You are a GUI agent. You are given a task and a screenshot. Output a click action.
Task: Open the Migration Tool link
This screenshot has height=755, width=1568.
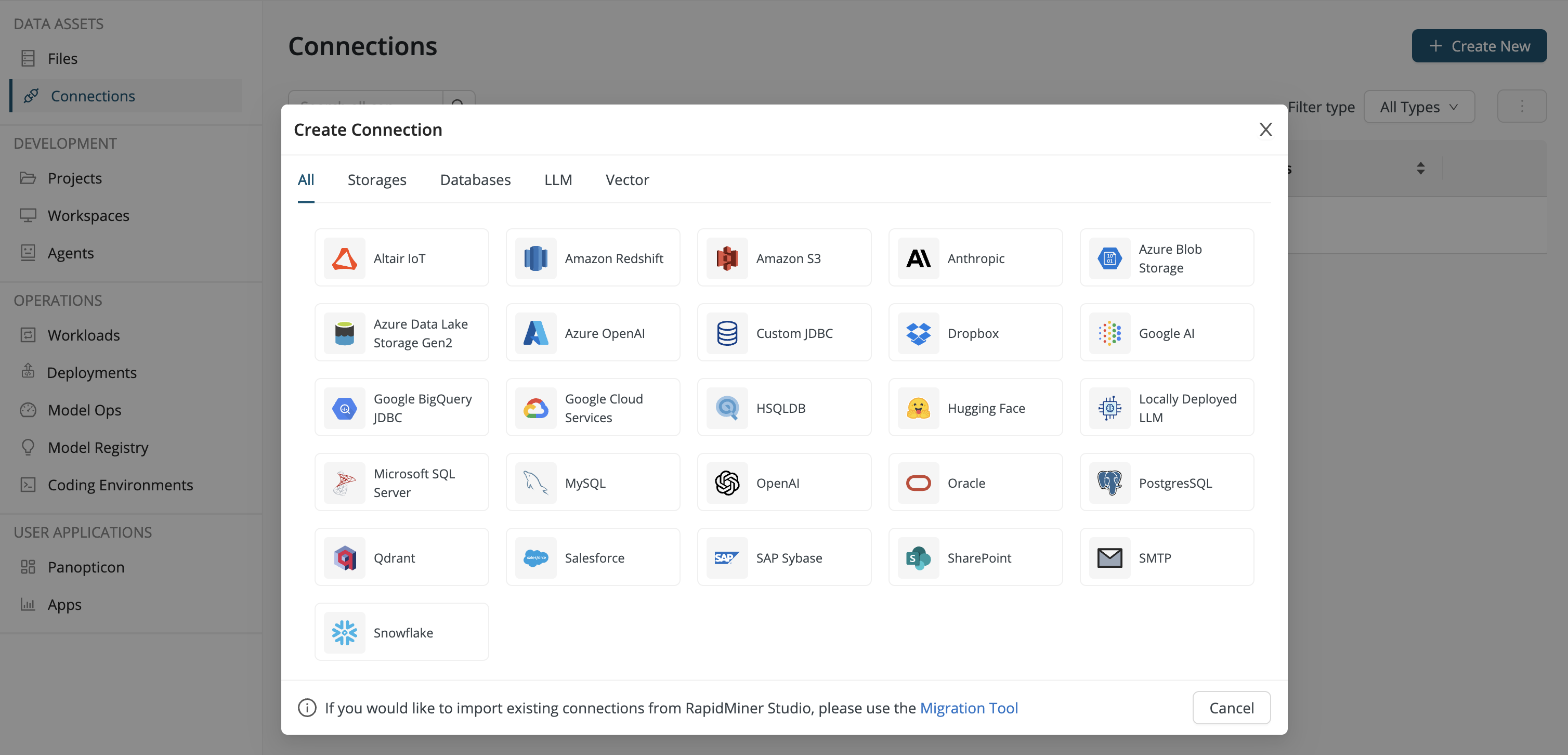968,708
